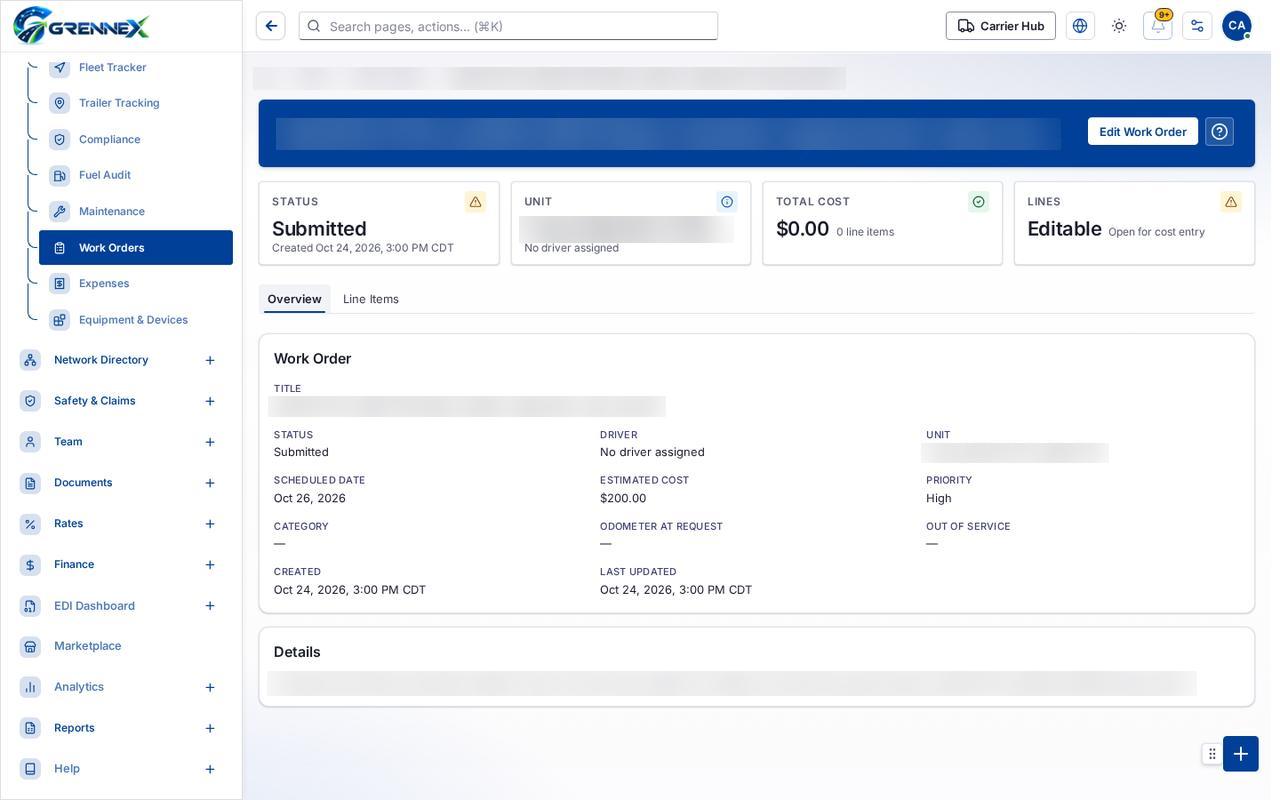
Task: Open the notifications bell
Action: click(x=1158, y=26)
